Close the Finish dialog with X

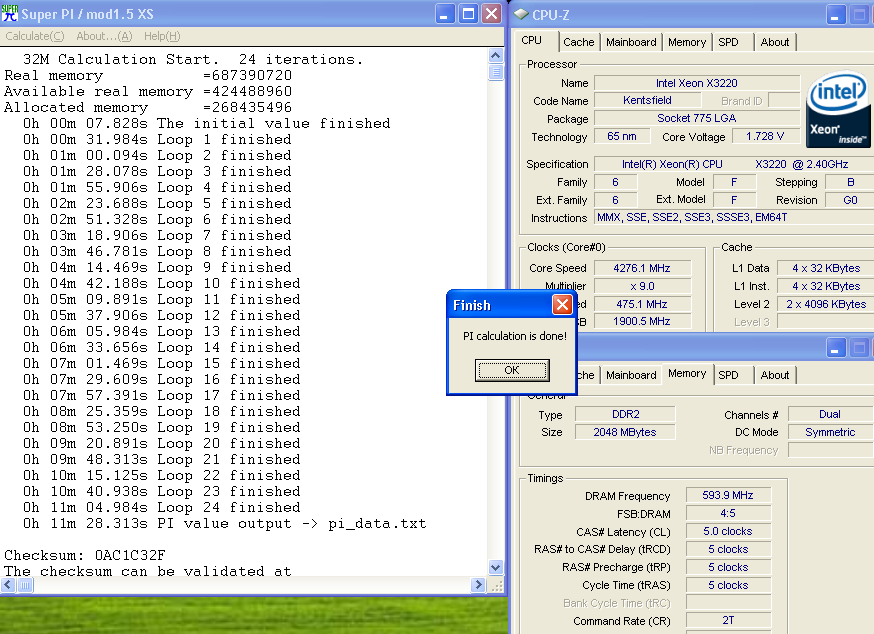pyautogui.click(x=562, y=304)
